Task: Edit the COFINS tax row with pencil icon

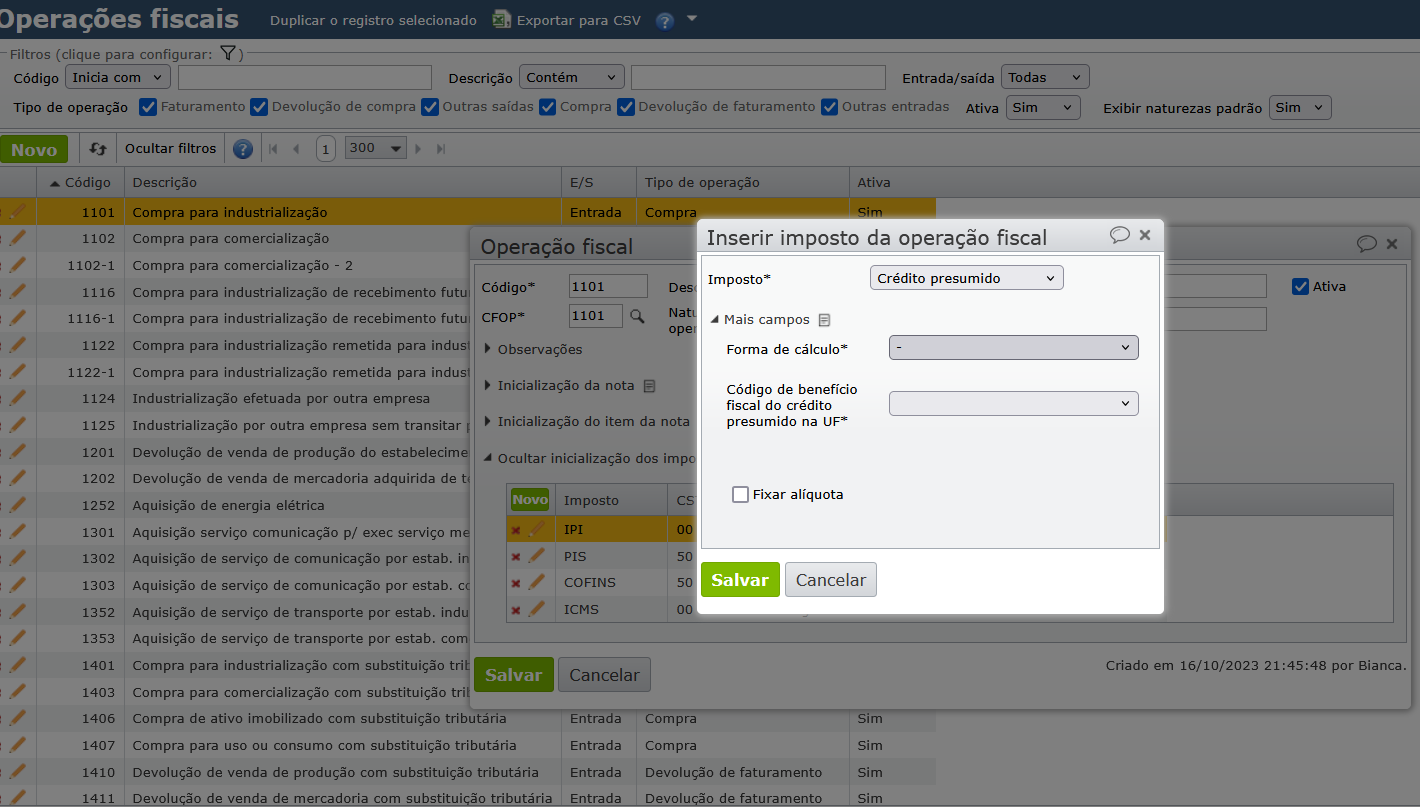Action: coord(537,582)
